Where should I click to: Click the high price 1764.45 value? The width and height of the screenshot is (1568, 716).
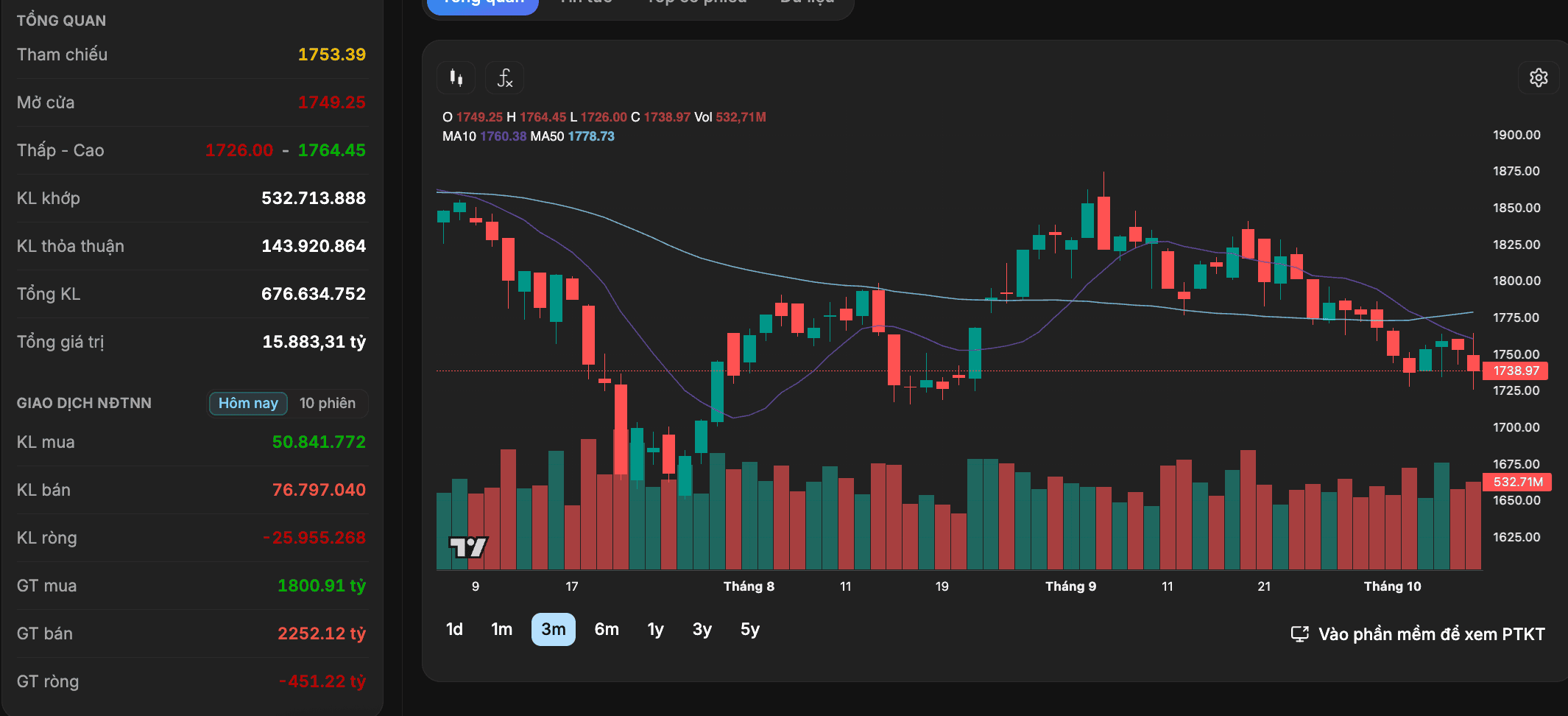(x=331, y=150)
